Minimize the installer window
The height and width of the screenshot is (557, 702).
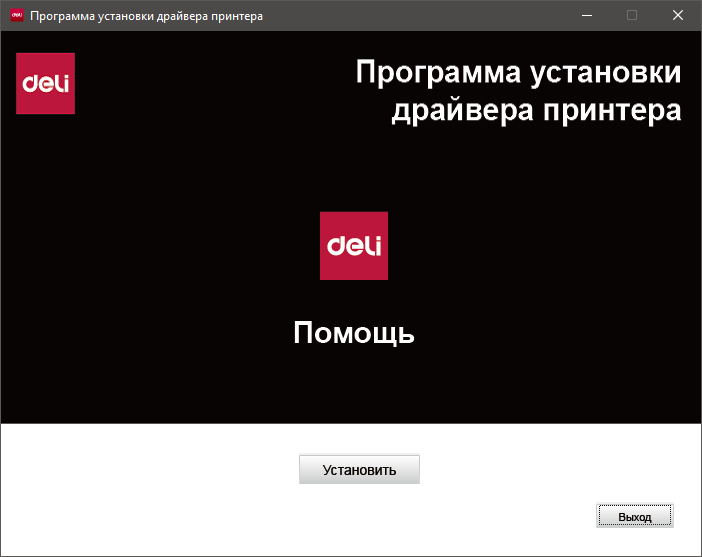(x=587, y=16)
